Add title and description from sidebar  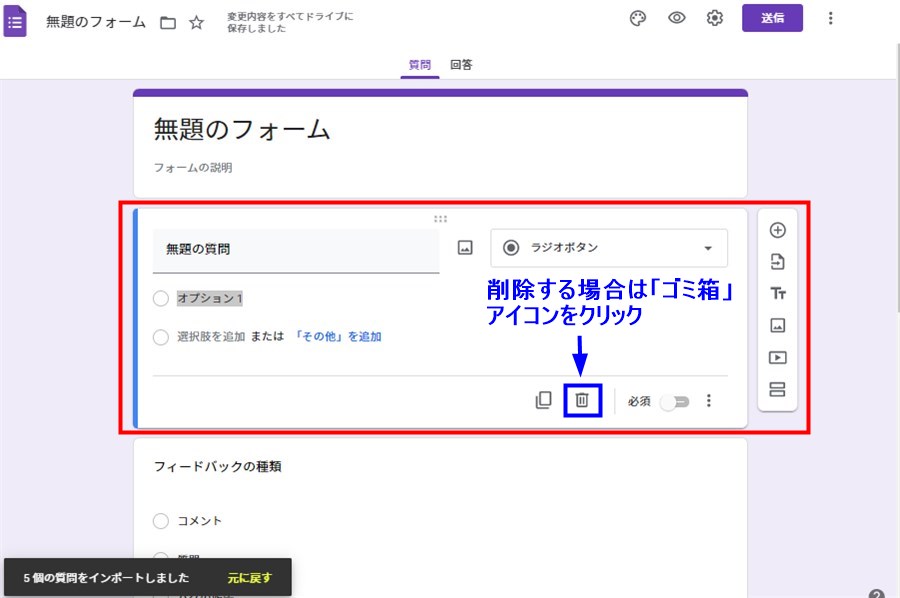[777, 293]
